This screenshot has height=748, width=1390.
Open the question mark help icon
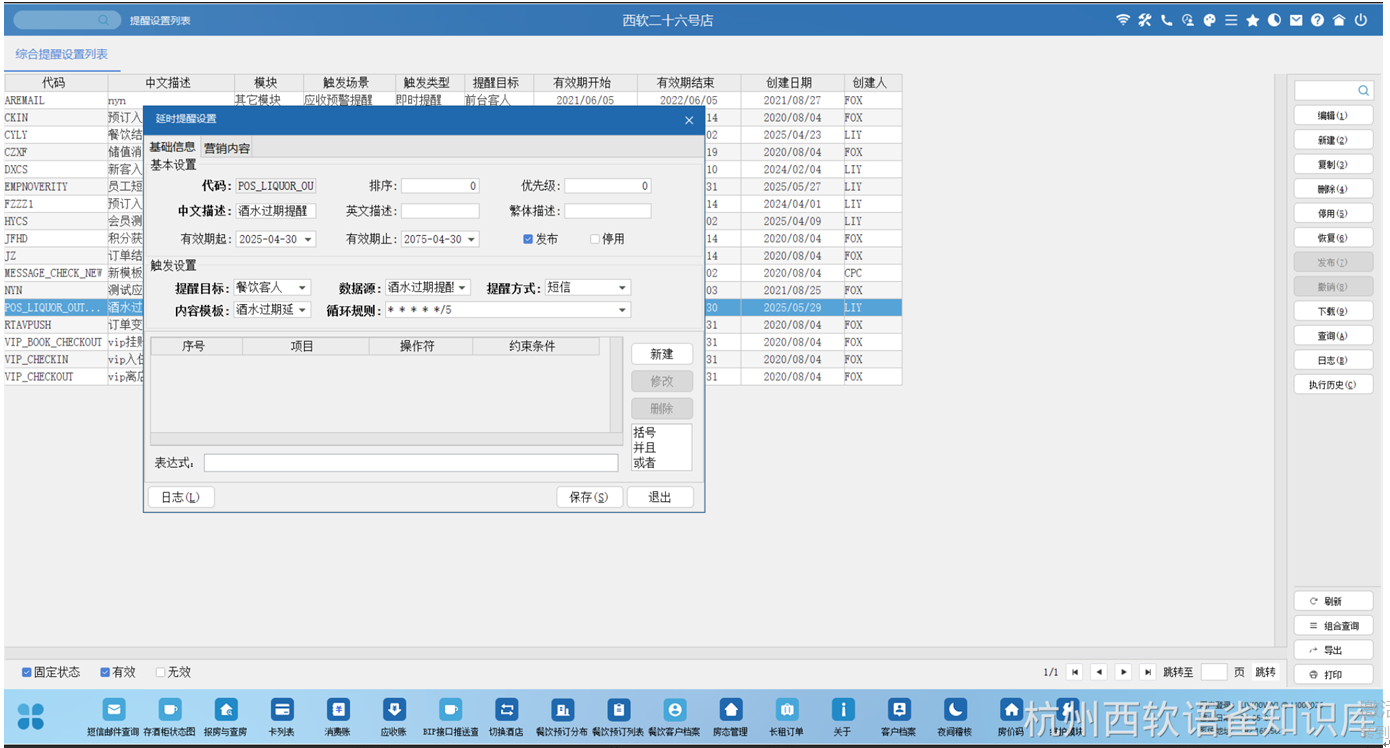[1317, 20]
